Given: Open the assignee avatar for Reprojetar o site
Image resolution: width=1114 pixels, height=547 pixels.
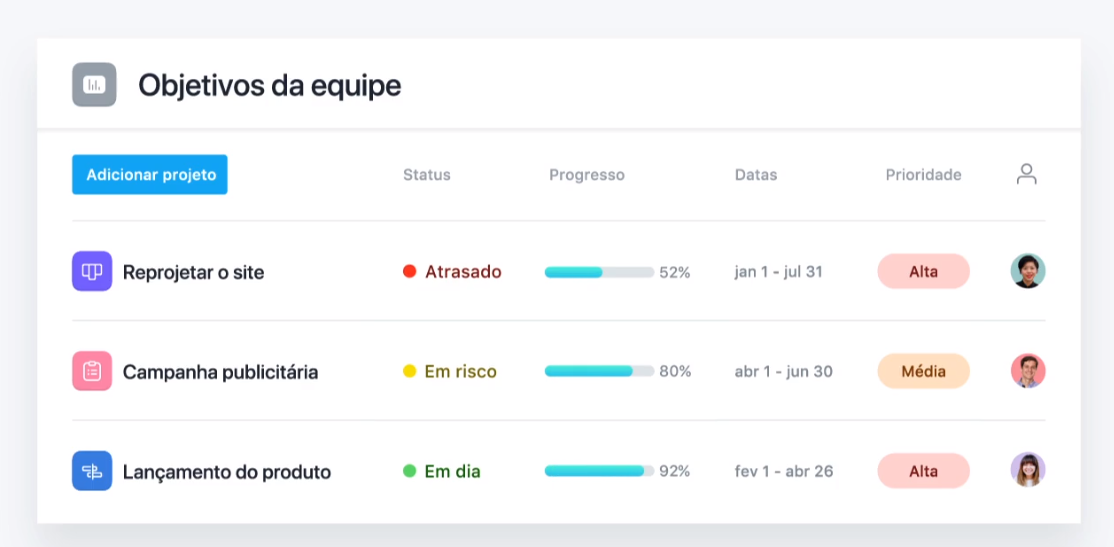Looking at the screenshot, I should (x=1028, y=271).
